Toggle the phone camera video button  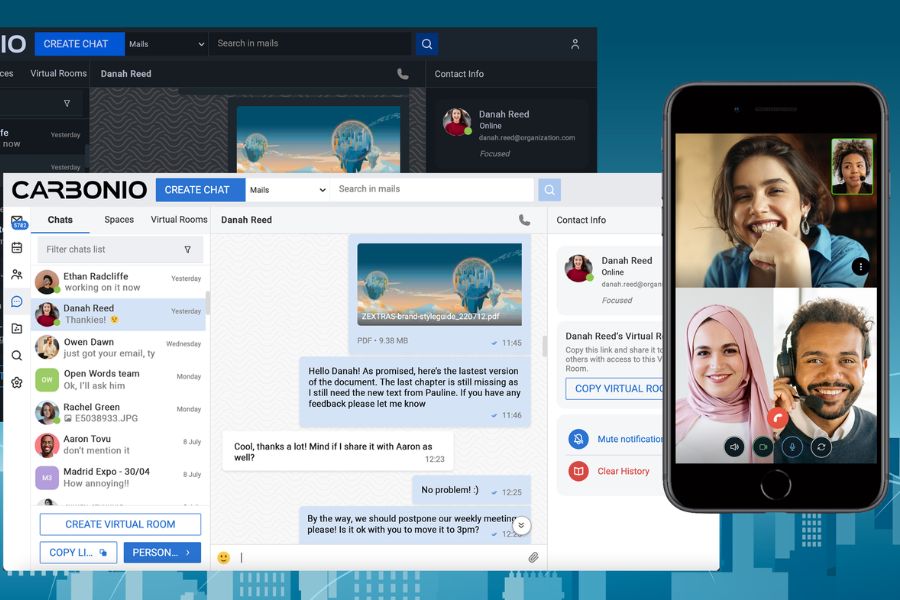coord(763,447)
